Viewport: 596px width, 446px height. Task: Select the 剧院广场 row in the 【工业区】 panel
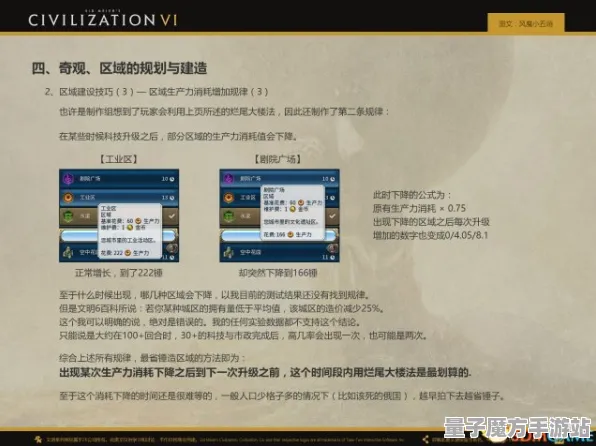pos(119,178)
